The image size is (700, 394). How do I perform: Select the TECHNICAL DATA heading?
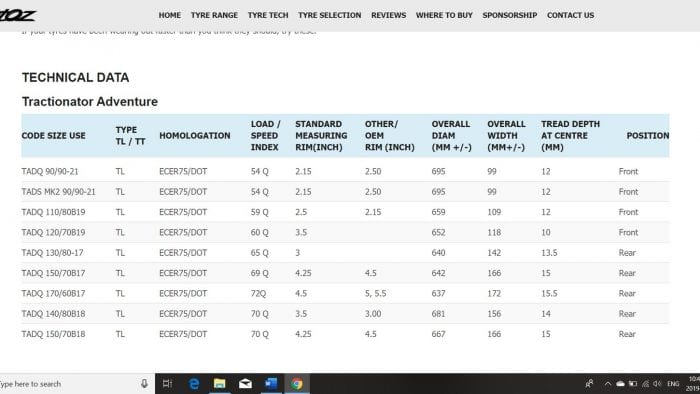(75, 78)
